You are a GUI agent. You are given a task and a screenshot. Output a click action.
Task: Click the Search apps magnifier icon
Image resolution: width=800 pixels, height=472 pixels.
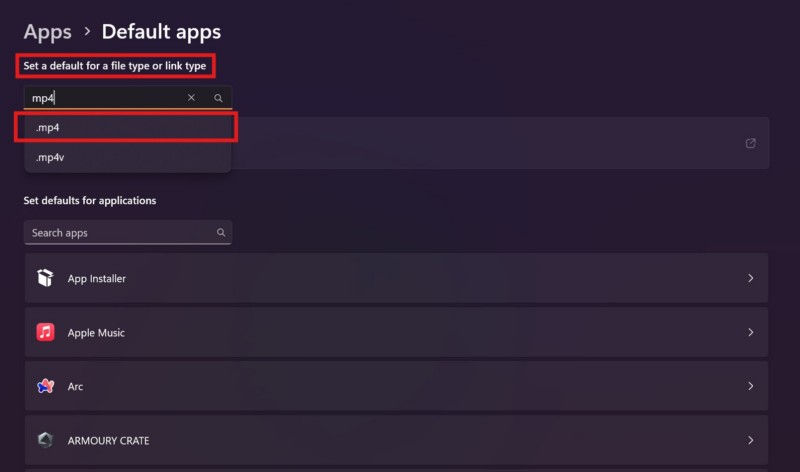[221, 233]
